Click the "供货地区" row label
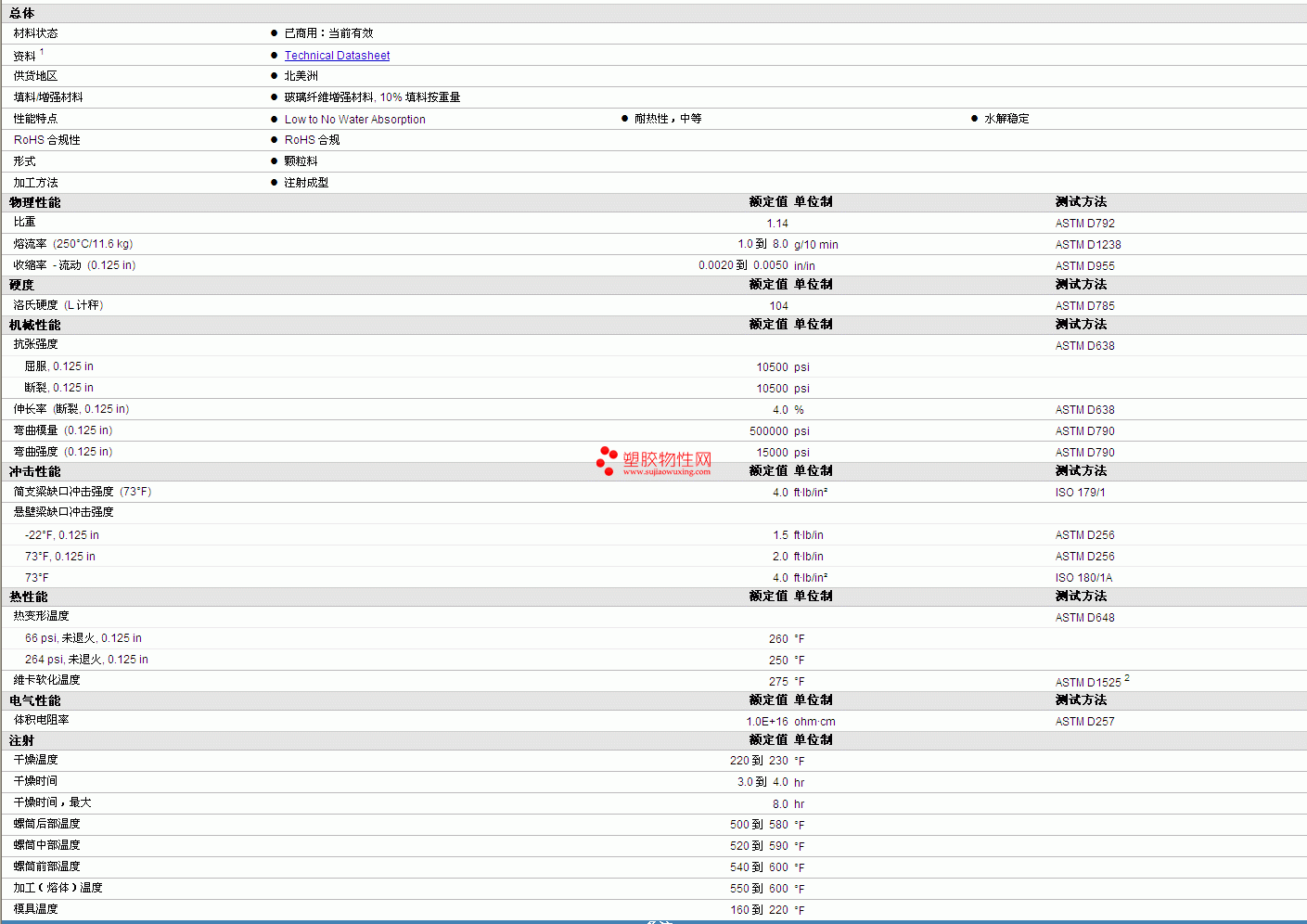 pos(35,76)
